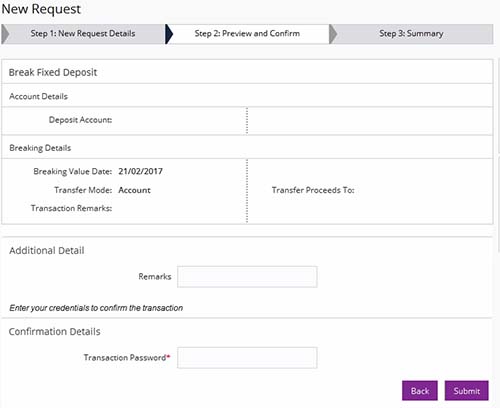Image resolution: width=500 pixels, height=408 pixels.
Task: Focus the Remarks input field
Action: pyautogui.click(x=247, y=277)
